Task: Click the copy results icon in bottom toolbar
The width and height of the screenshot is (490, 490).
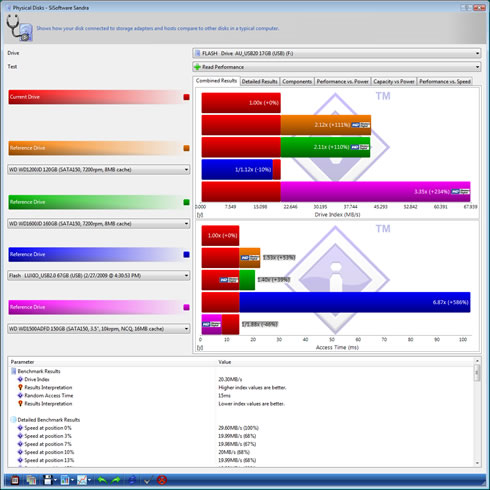Action: [31, 480]
